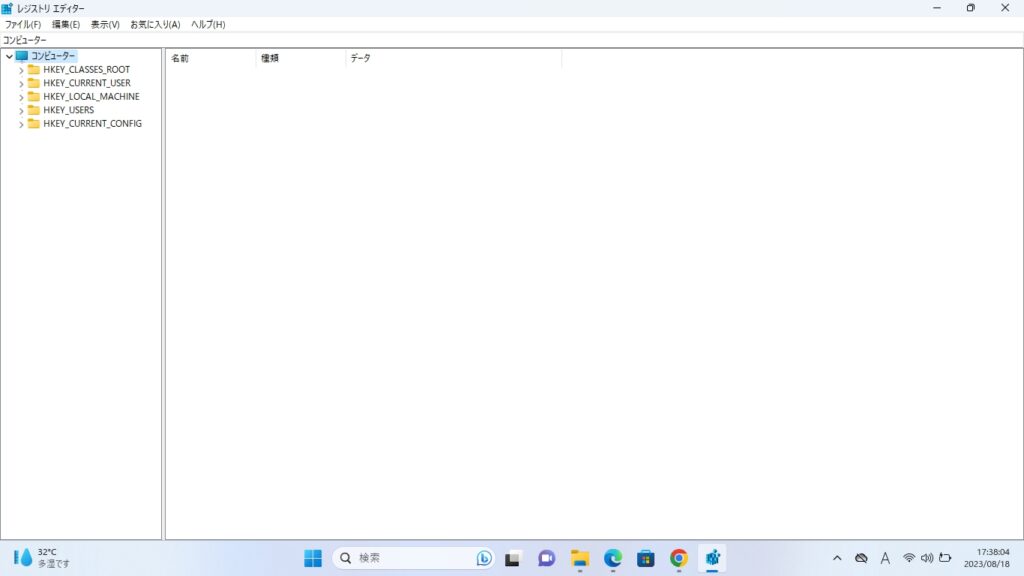Expand the HKEY_USERS tree node
This screenshot has height=576, width=1024.
[21, 111]
